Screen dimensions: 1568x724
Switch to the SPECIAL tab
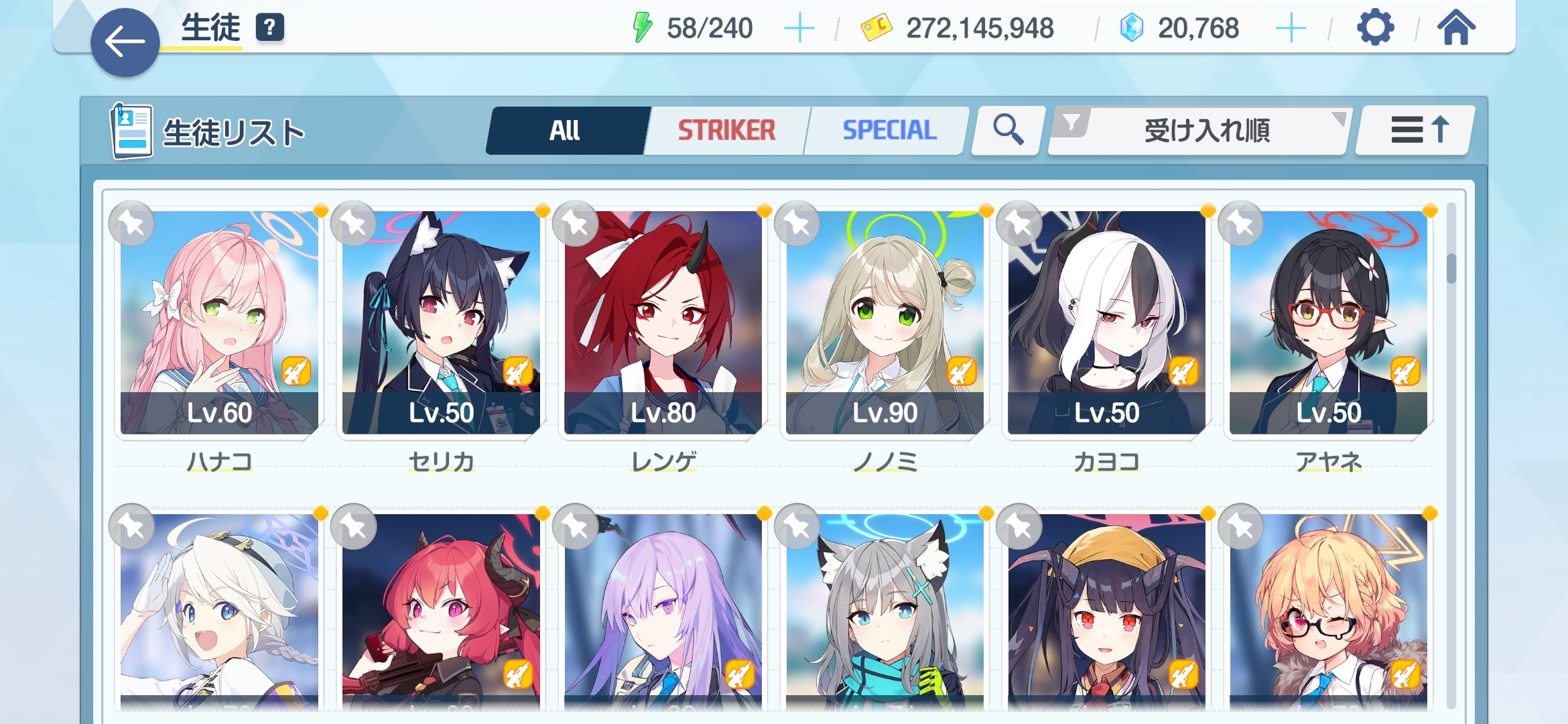[889, 130]
